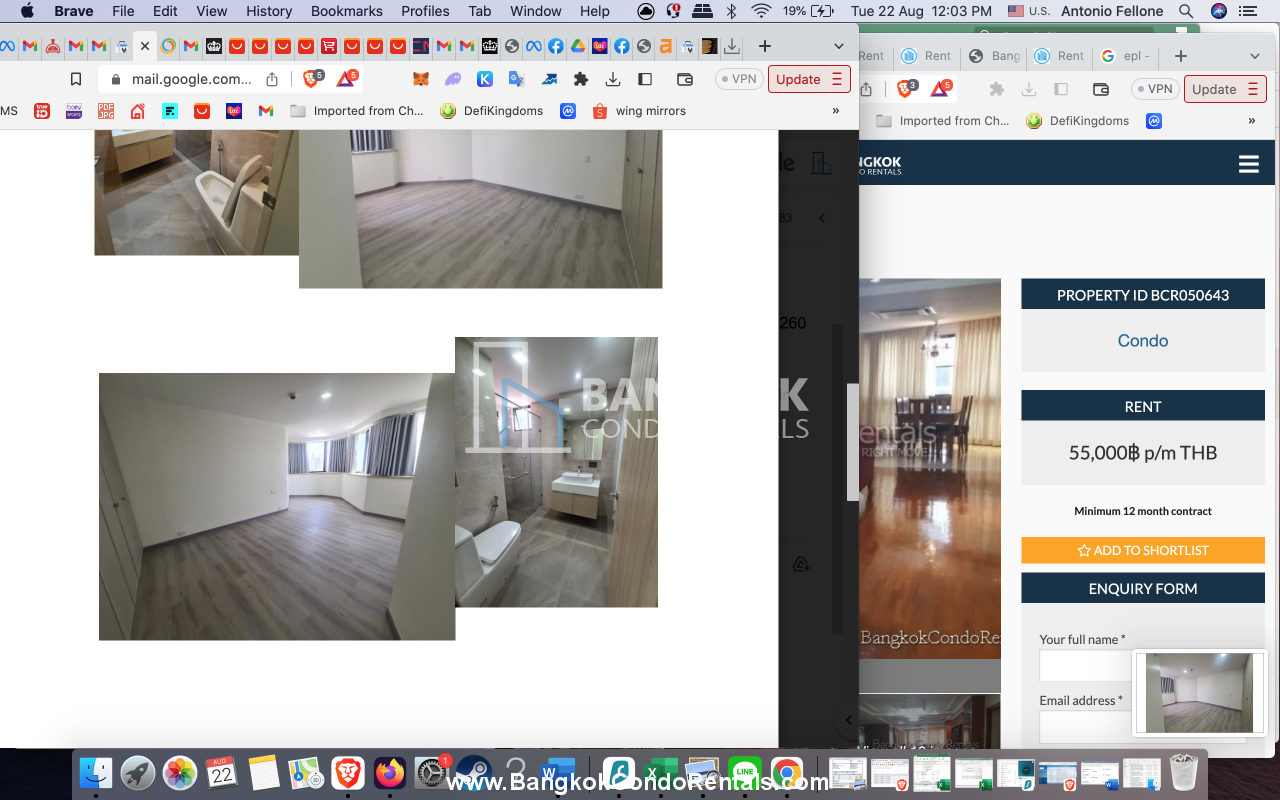The width and height of the screenshot is (1280, 800).
Task: Expand the tab search chevron in the Gmail window
Action: (x=838, y=46)
